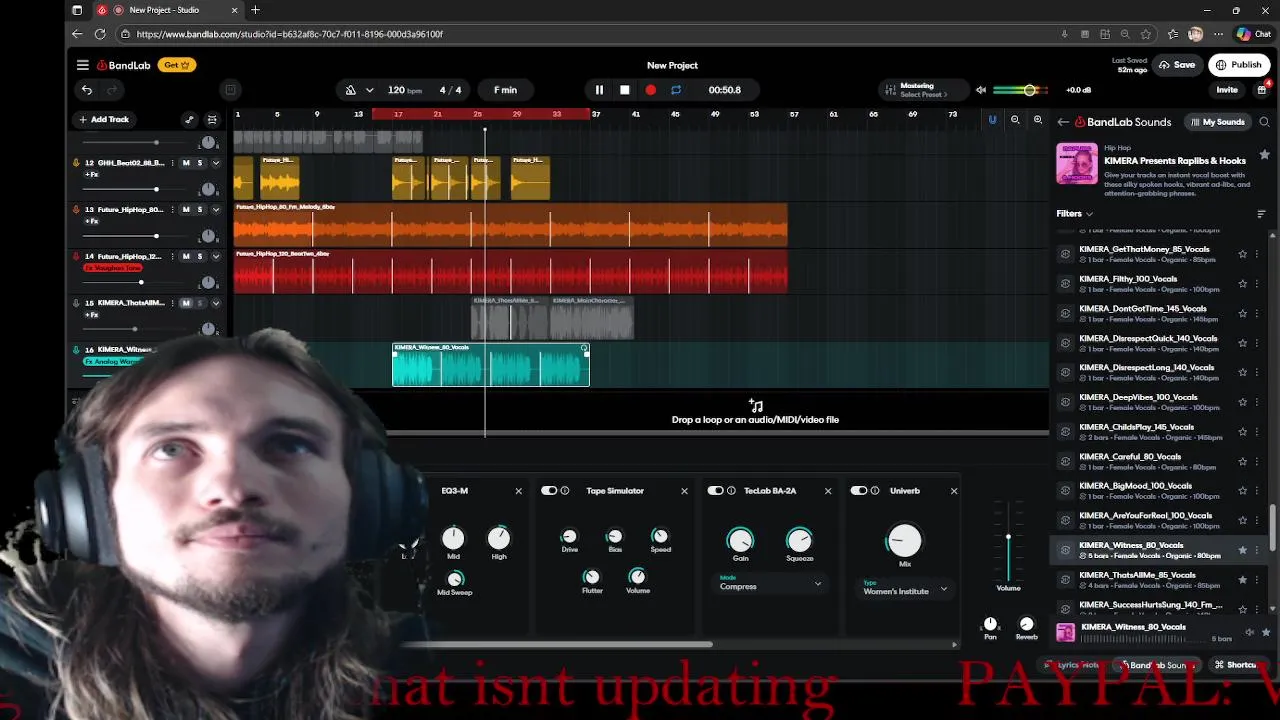Open more options for KIMERA_Filthy_100_Vocals
Screen dimensions: 1280x720
pos(1257,284)
